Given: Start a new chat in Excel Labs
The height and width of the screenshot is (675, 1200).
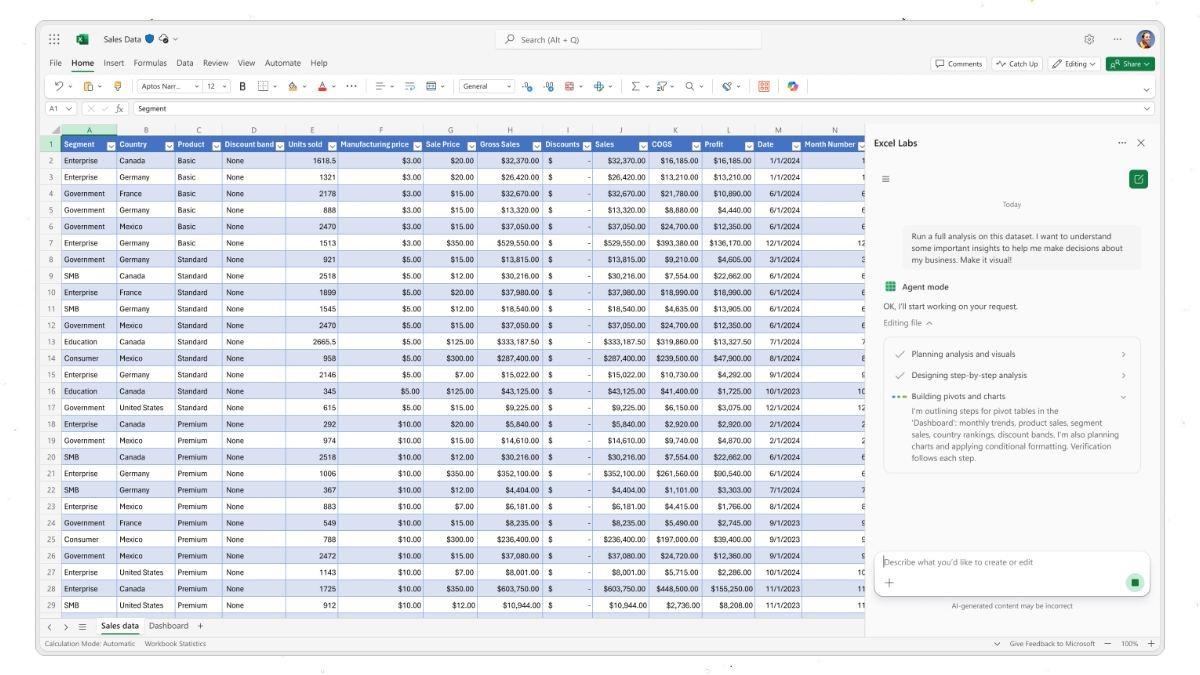Looking at the screenshot, I should coord(1138,179).
